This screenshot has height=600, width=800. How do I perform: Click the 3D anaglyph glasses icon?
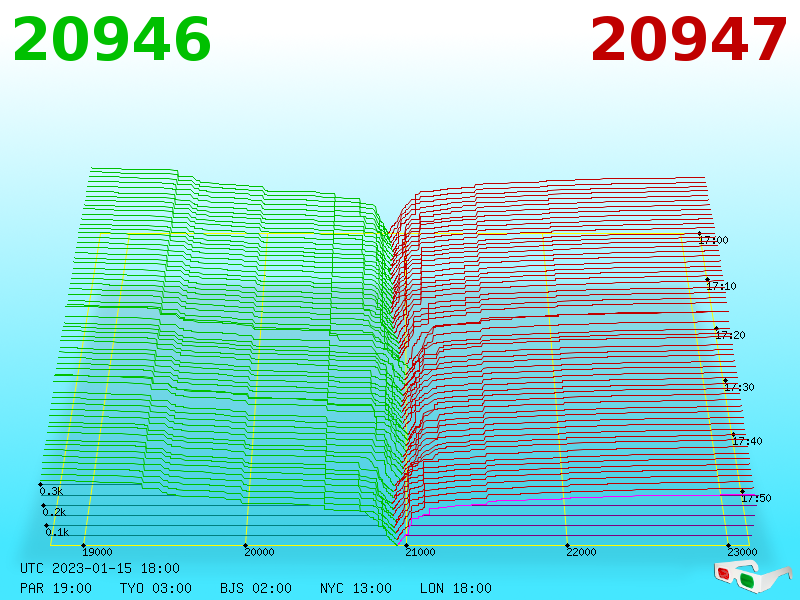[753, 577]
